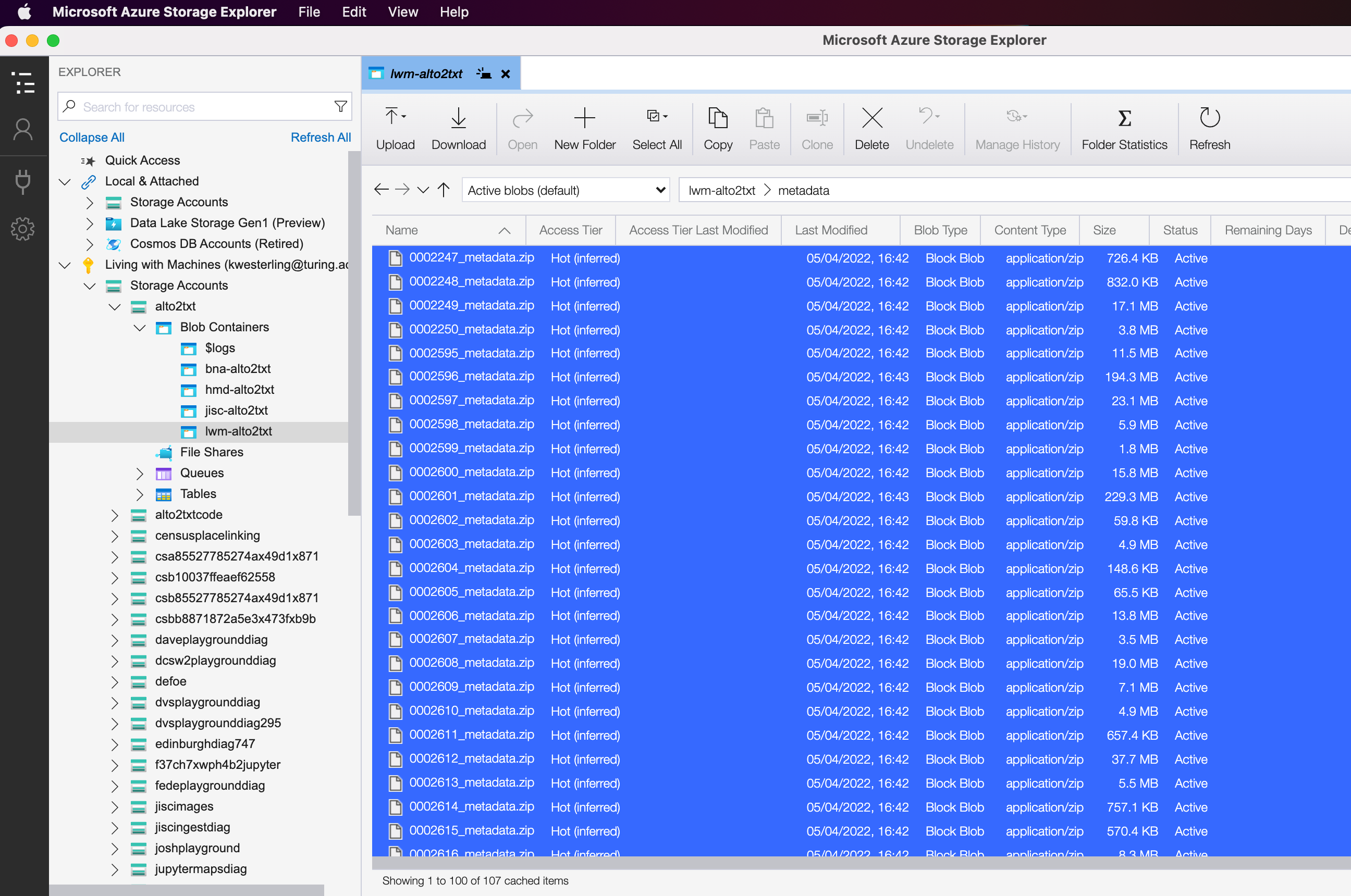Screen dimensions: 1351x896
Task: Click the Select All toolbar icon
Action: click(656, 117)
